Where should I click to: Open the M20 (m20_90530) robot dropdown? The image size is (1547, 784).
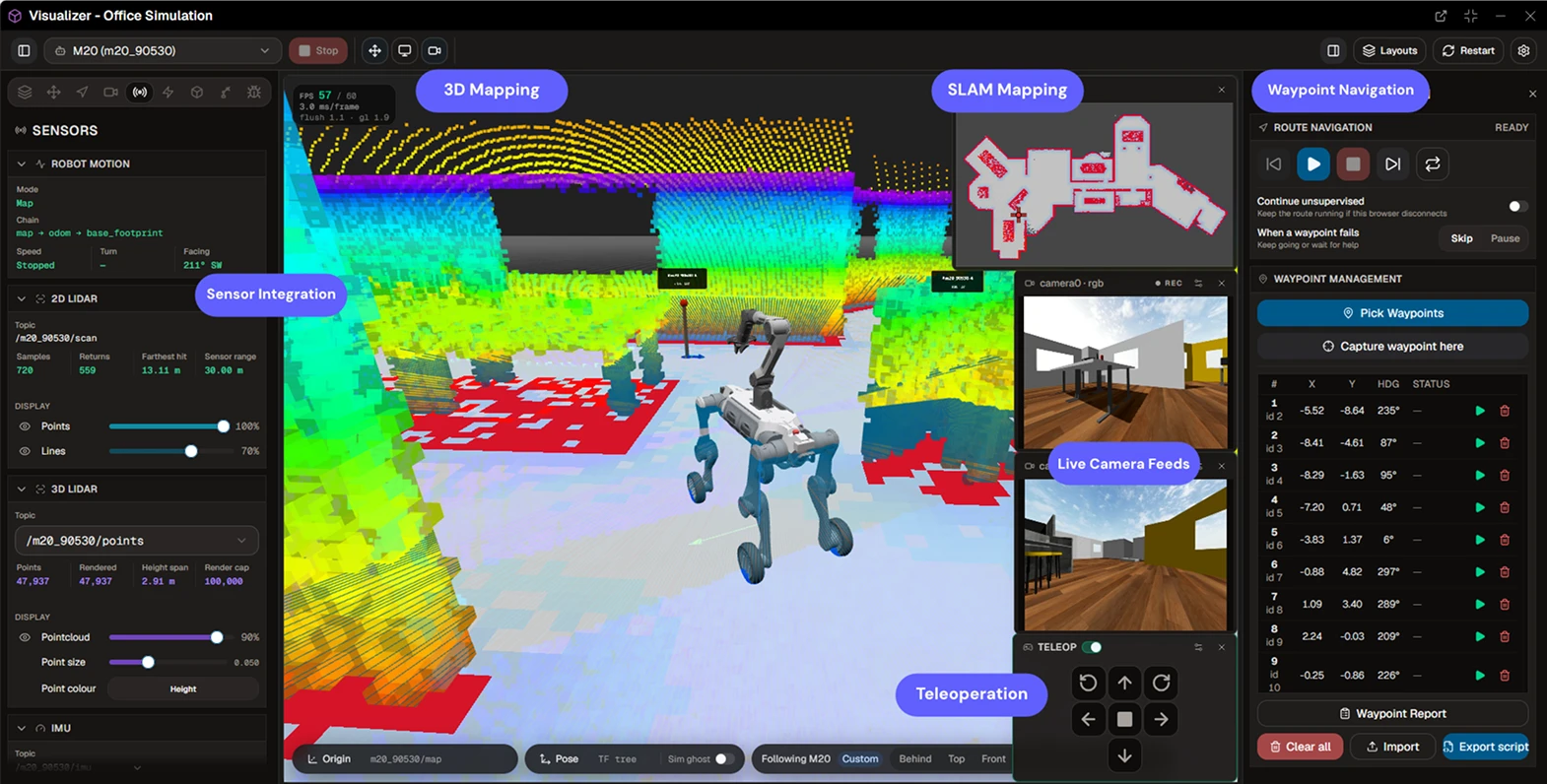click(163, 50)
